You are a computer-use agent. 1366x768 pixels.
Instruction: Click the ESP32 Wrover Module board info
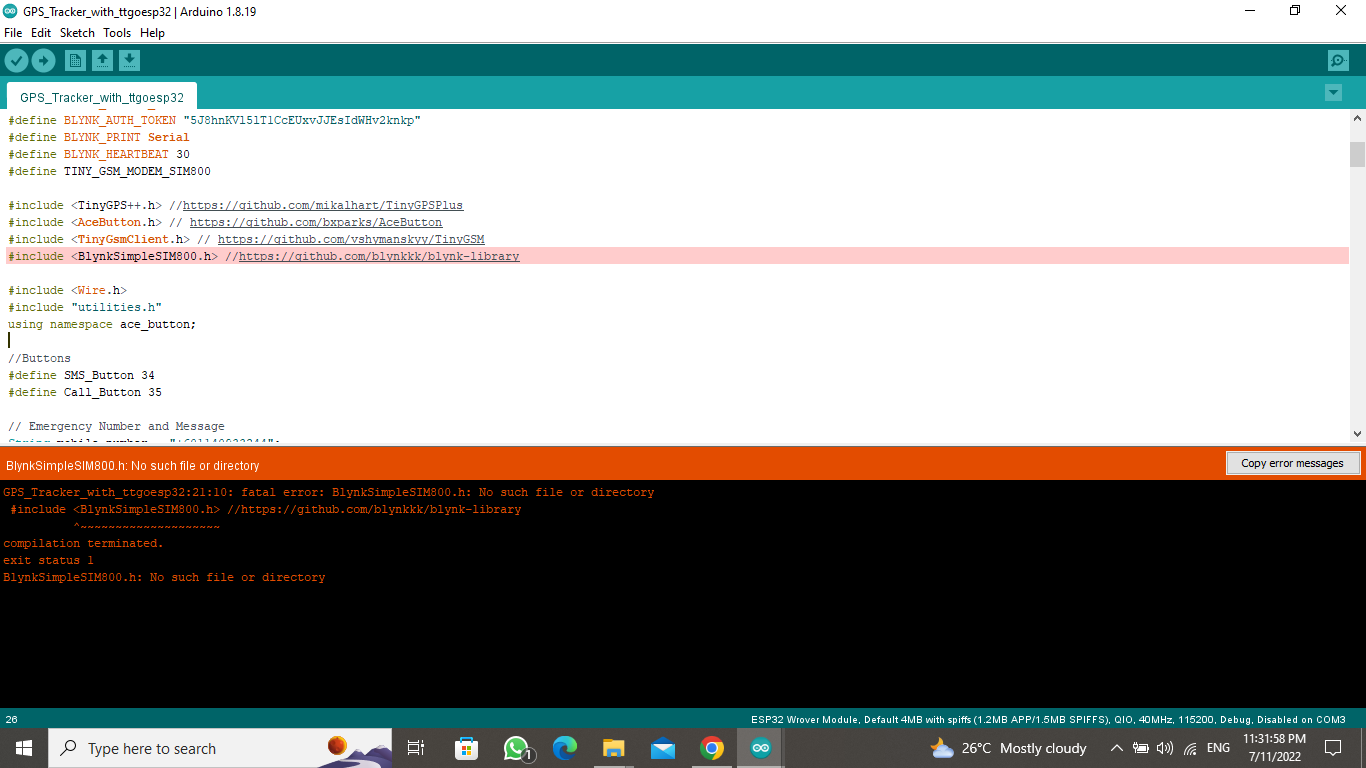pyautogui.click(x=1048, y=719)
